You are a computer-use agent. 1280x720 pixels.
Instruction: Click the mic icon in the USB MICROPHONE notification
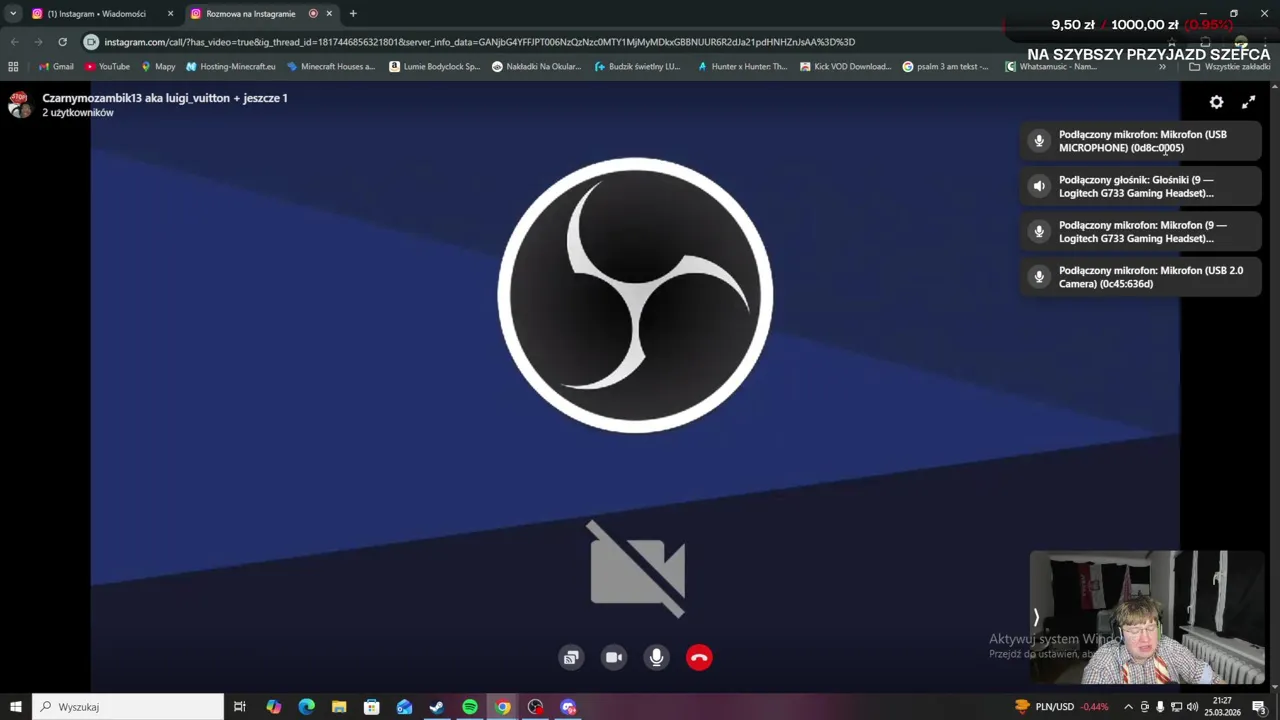(1039, 141)
